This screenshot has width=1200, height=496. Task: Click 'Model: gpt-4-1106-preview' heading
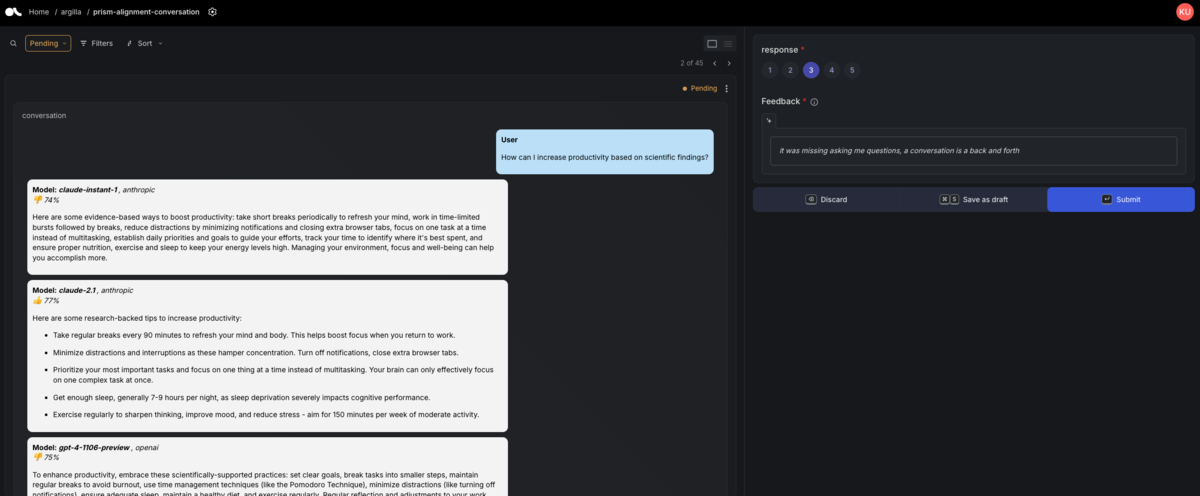pos(81,447)
